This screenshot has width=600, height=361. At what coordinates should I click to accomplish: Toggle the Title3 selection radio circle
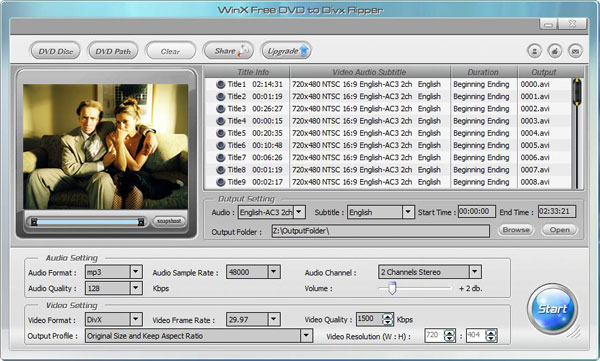click(220, 109)
